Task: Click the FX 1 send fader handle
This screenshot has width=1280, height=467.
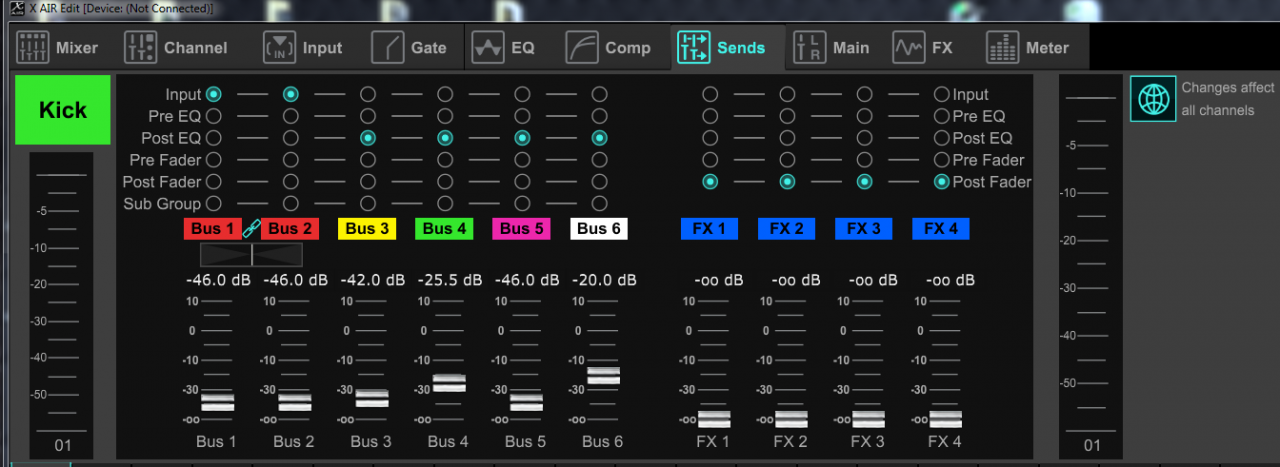Action: click(714, 419)
